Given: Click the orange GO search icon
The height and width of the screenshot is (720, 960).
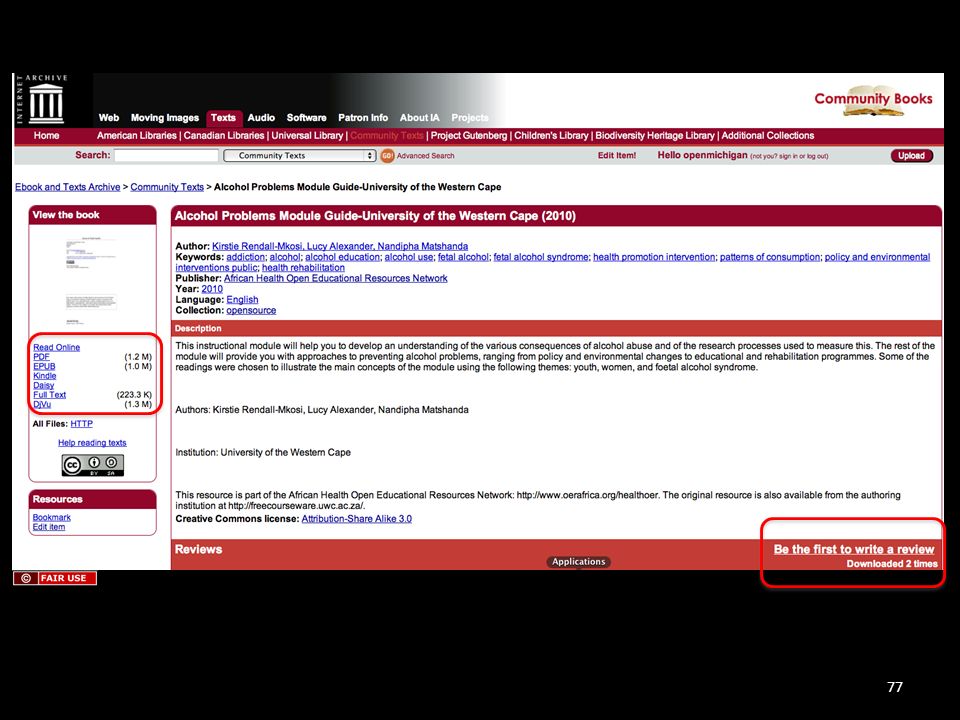Looking at the screenshot, I should click(387, 156).
